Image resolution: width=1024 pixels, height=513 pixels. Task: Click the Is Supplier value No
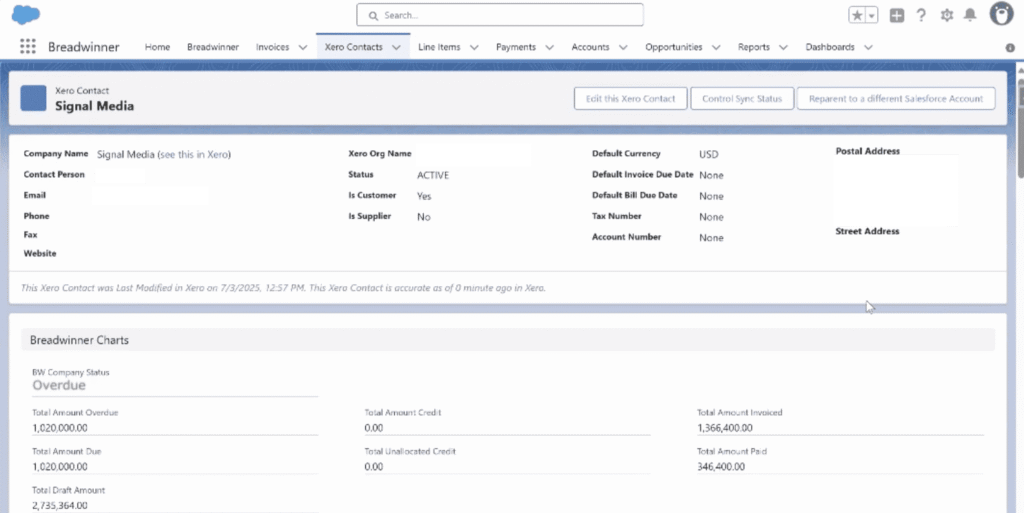(423, 217)
